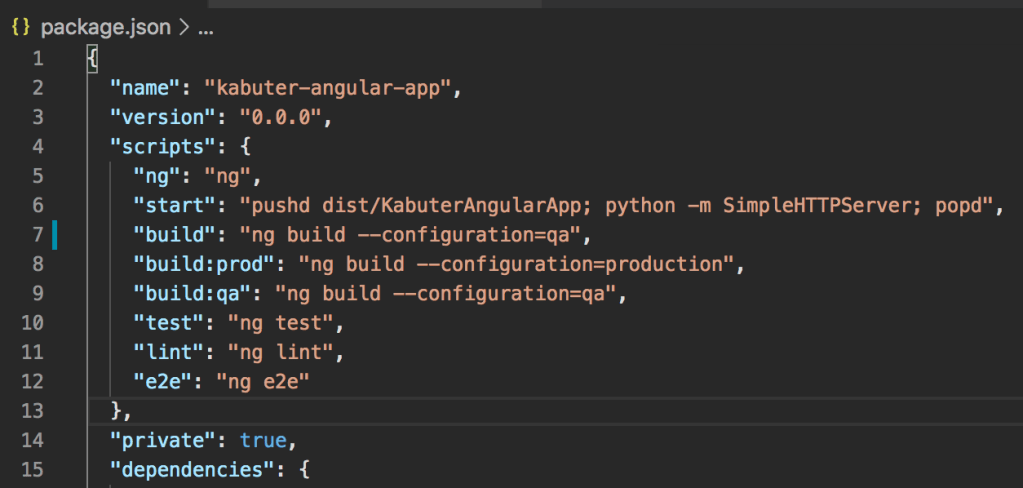Click the "kabuter-angular-app" string value
This screenshot has width=1023, height=488.
point(330,88)
